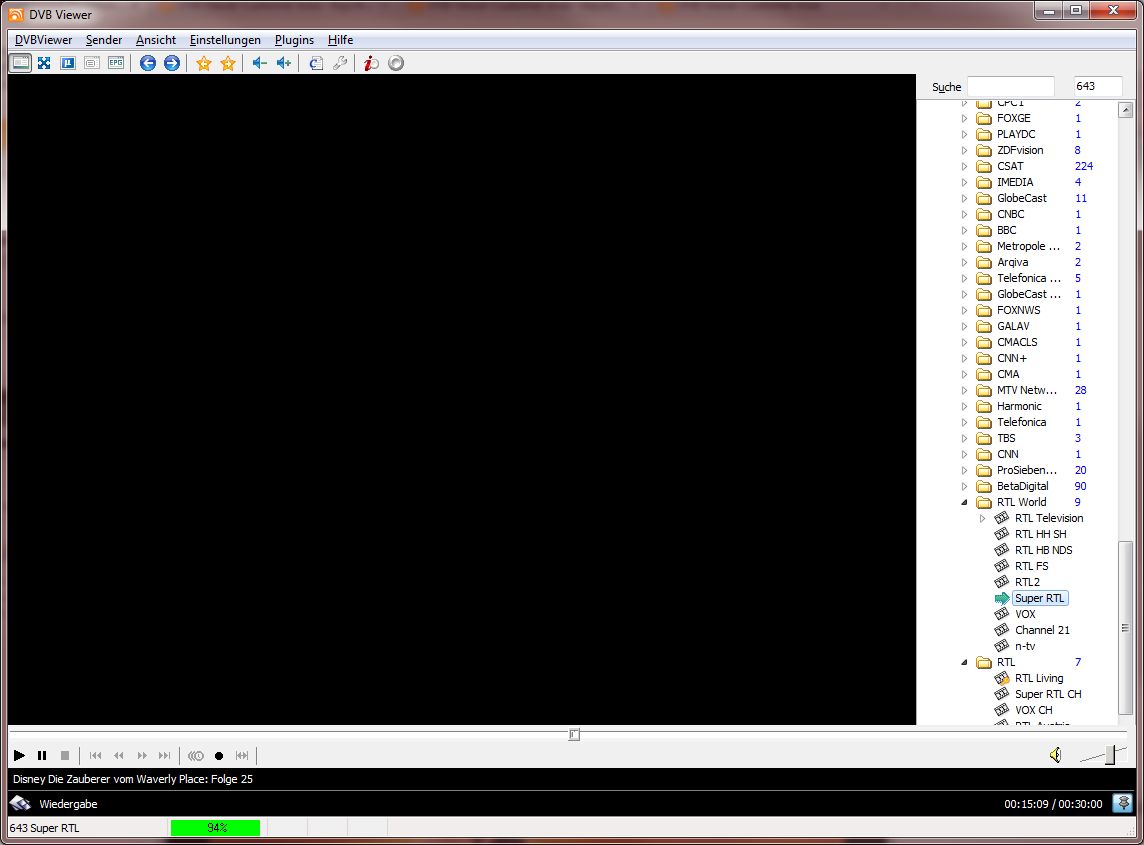This screenshot has width=1144, height=845.
Task: Click the play button
Action: 20,755
